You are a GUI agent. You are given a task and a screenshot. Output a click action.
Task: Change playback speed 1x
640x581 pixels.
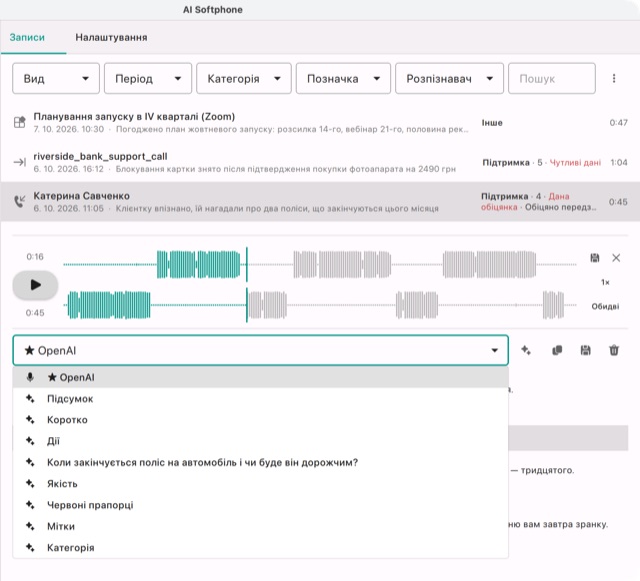click(605, 282)
